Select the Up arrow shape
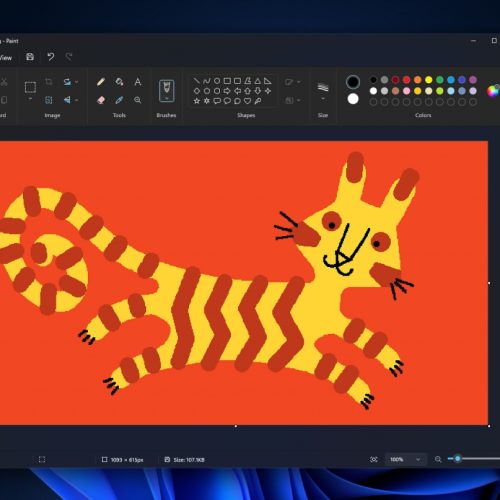 point(247,91)
